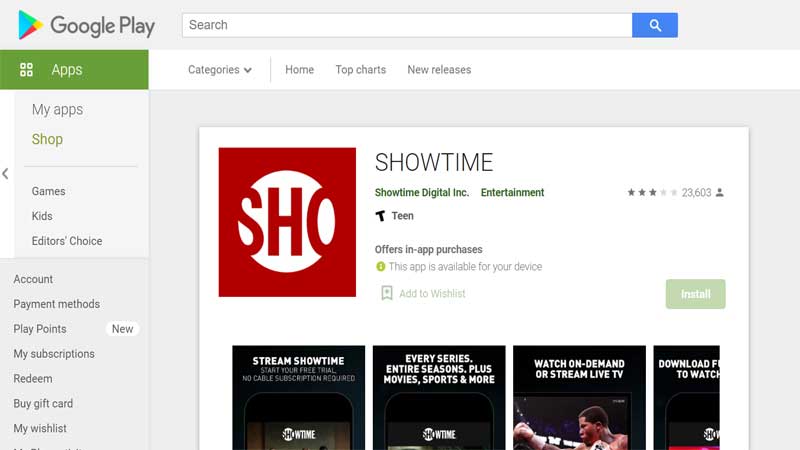The height and width of the screenshot is (450, 800).
Task: Open Showtime Digital Inc. developer page
Action: tap(422, 192)
